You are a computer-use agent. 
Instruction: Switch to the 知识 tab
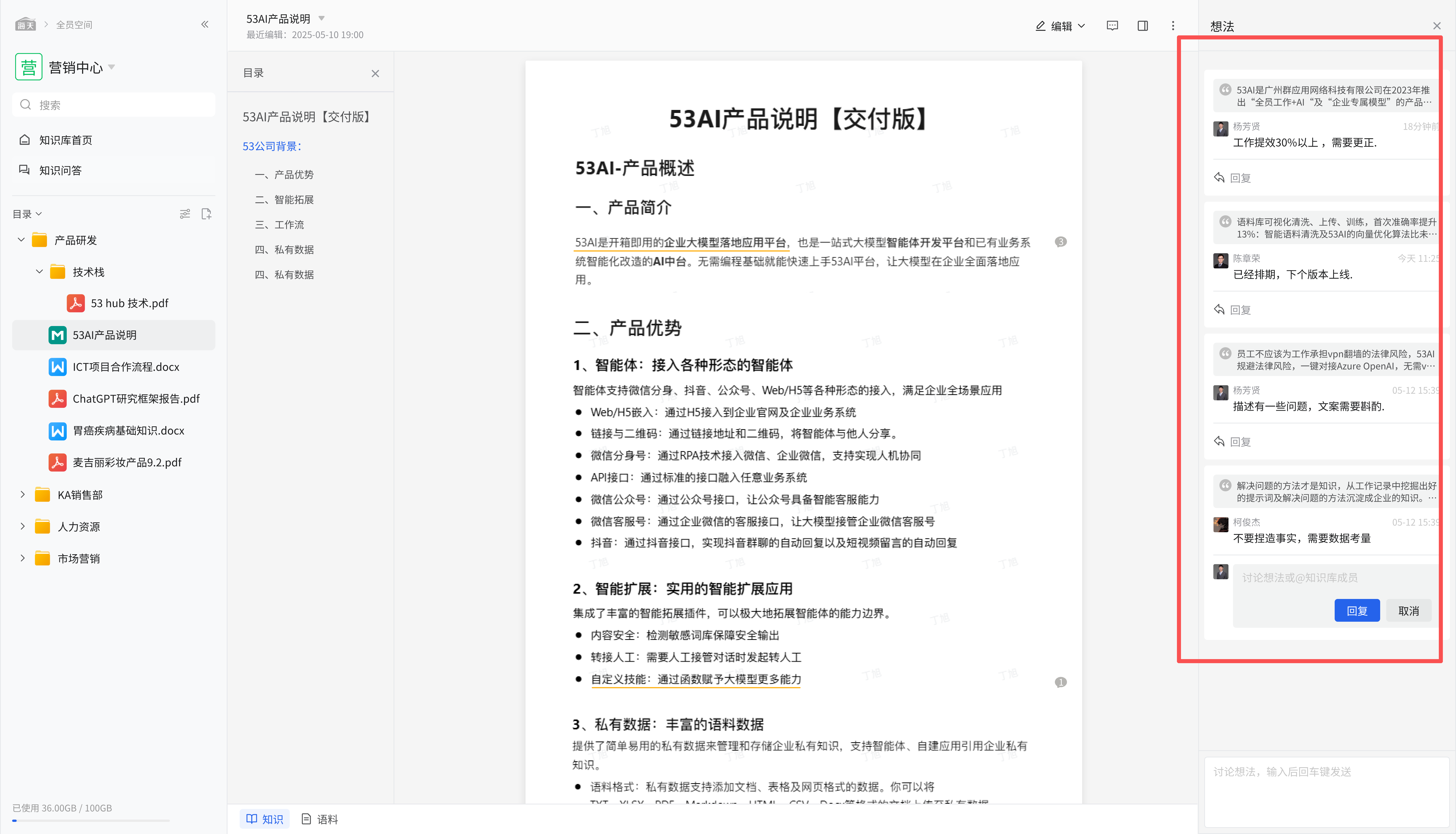click(x=265, y=819)
